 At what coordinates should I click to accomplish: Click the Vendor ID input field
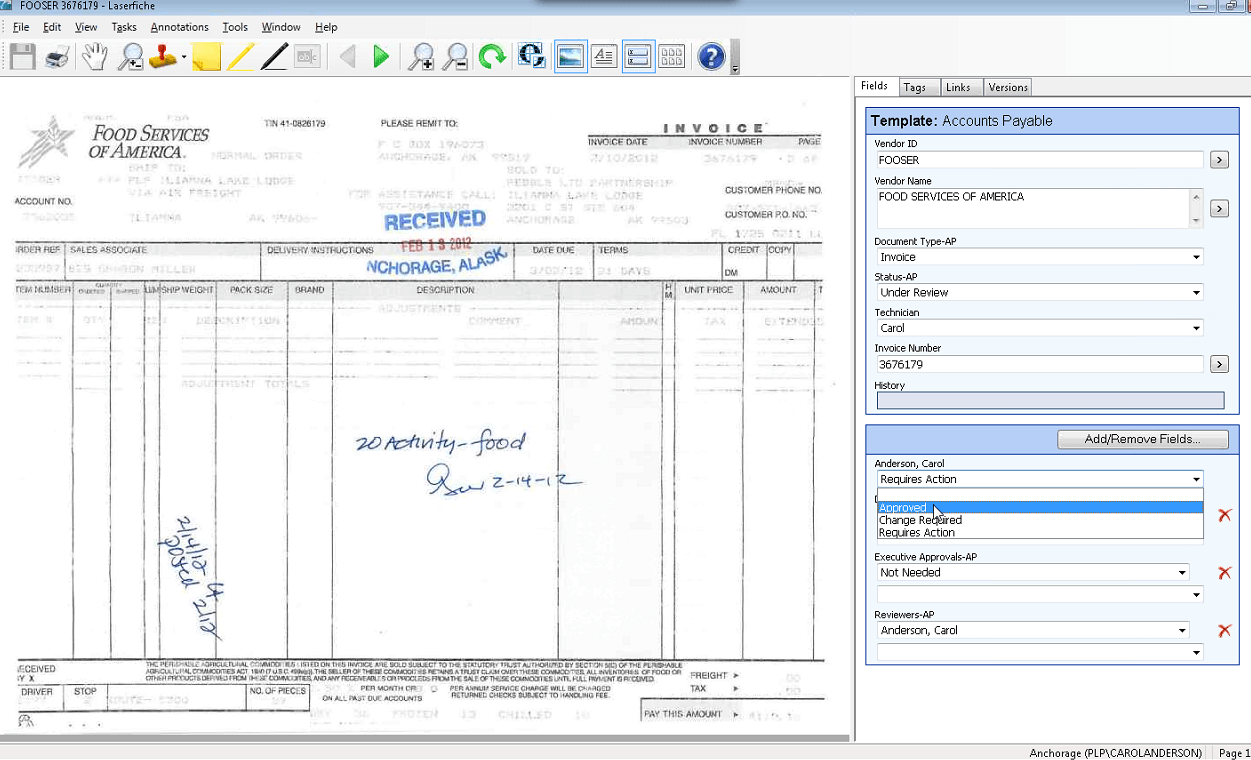pos(1039,160)
